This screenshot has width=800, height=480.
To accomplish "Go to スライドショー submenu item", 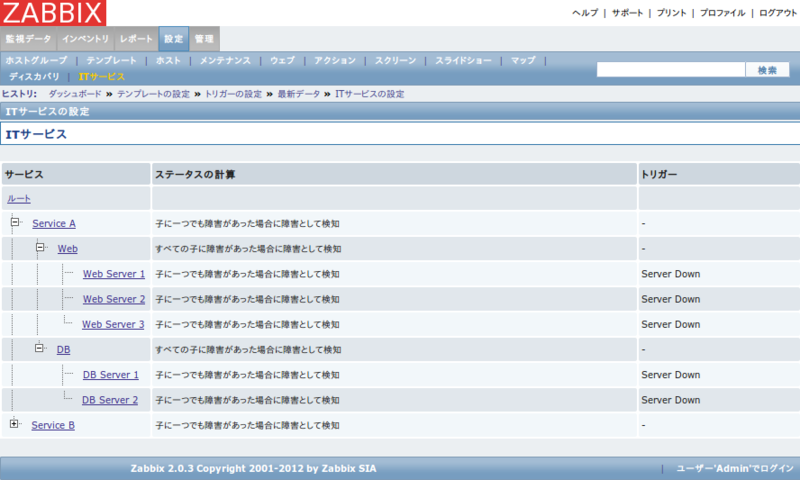I will click(x=463, y=60).
